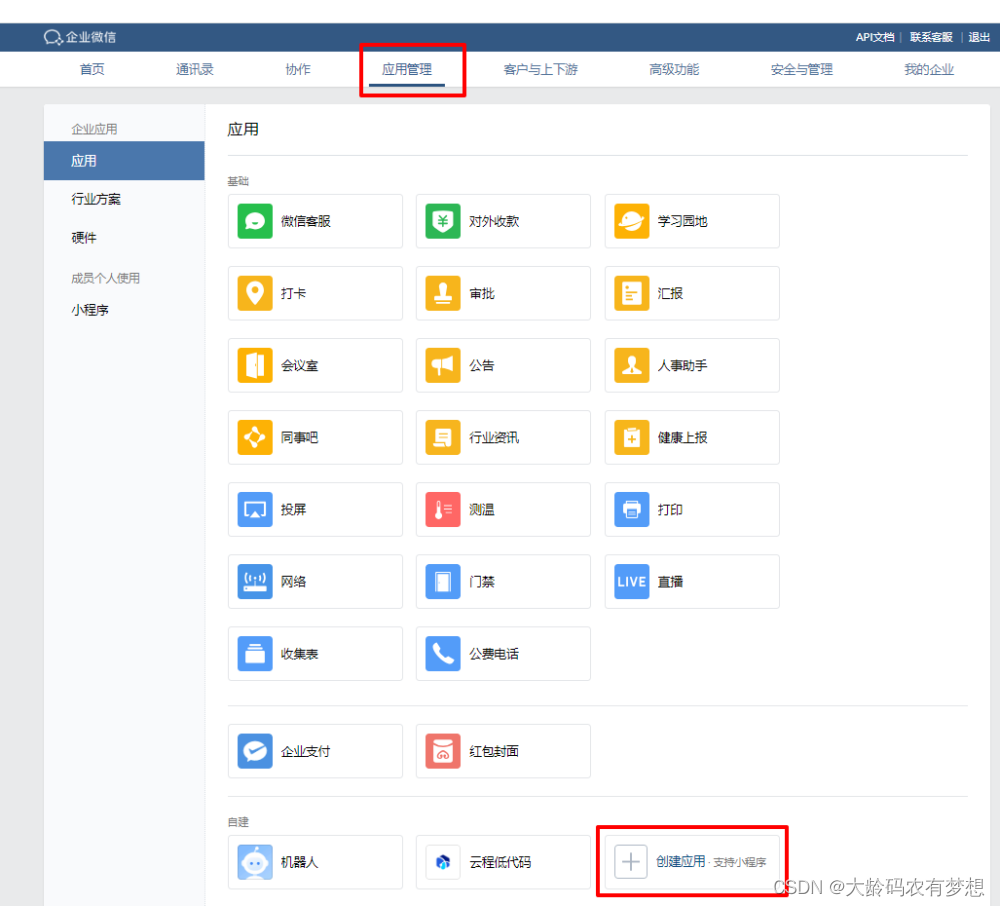Switch to the 高级功能 tab

673,69
